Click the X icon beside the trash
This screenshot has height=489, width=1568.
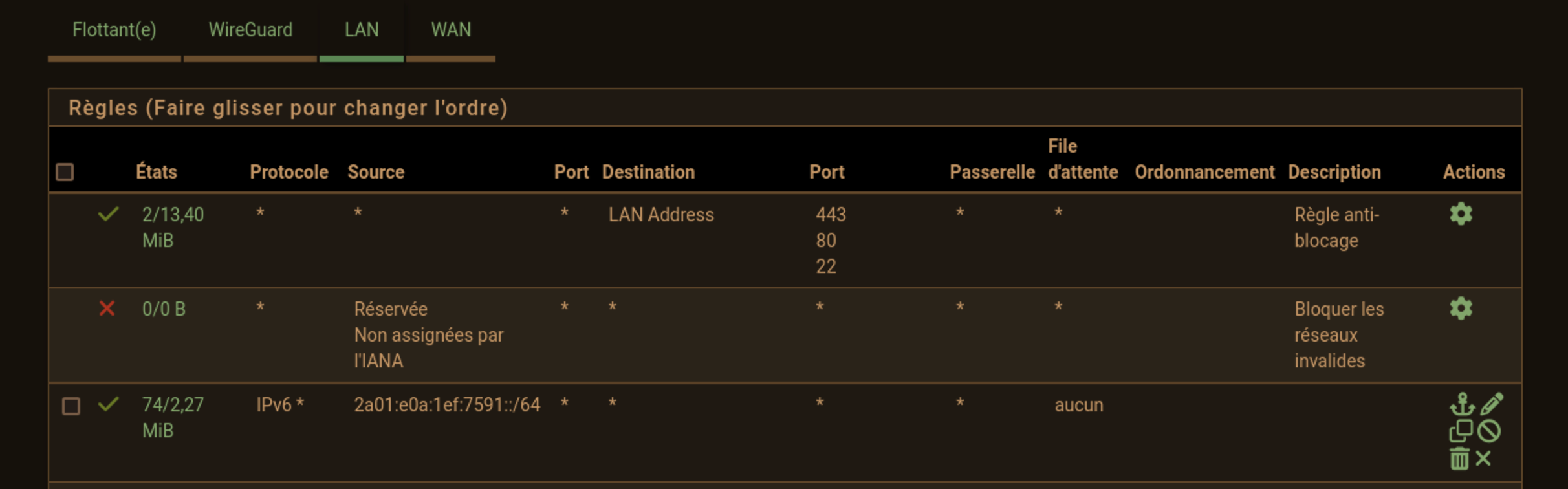tap(1484, 459)
